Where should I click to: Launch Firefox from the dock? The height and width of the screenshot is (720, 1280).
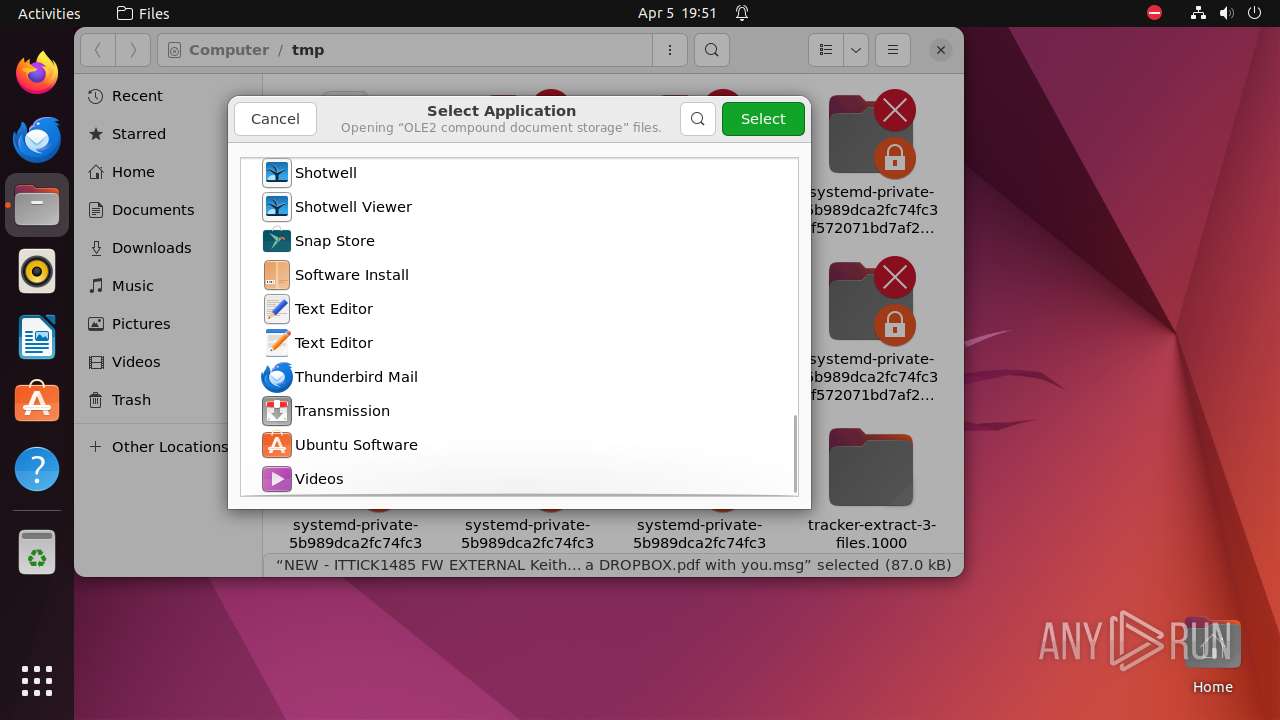click(37, 73)
